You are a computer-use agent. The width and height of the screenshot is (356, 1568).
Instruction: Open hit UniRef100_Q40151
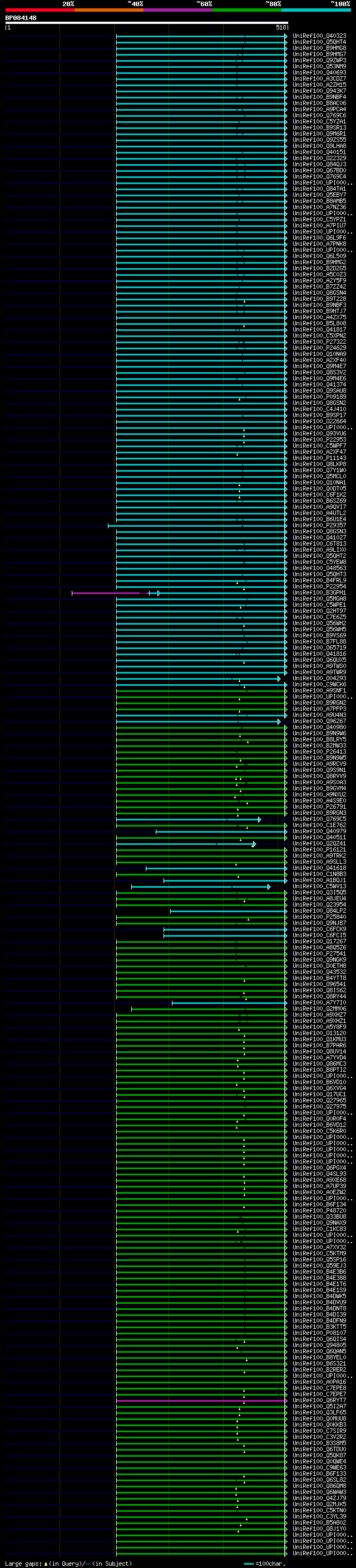(319, 152)
